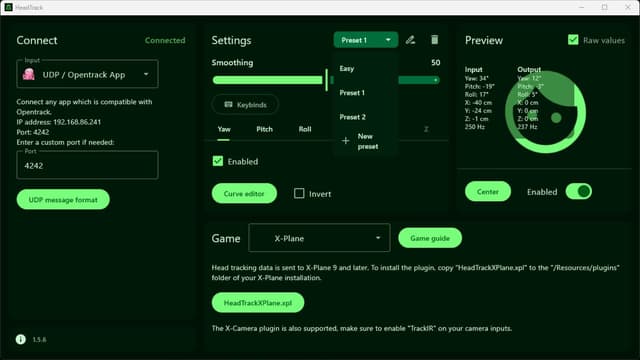Select the Easy preset option
640x360 pixels.
tap(365, 69)
